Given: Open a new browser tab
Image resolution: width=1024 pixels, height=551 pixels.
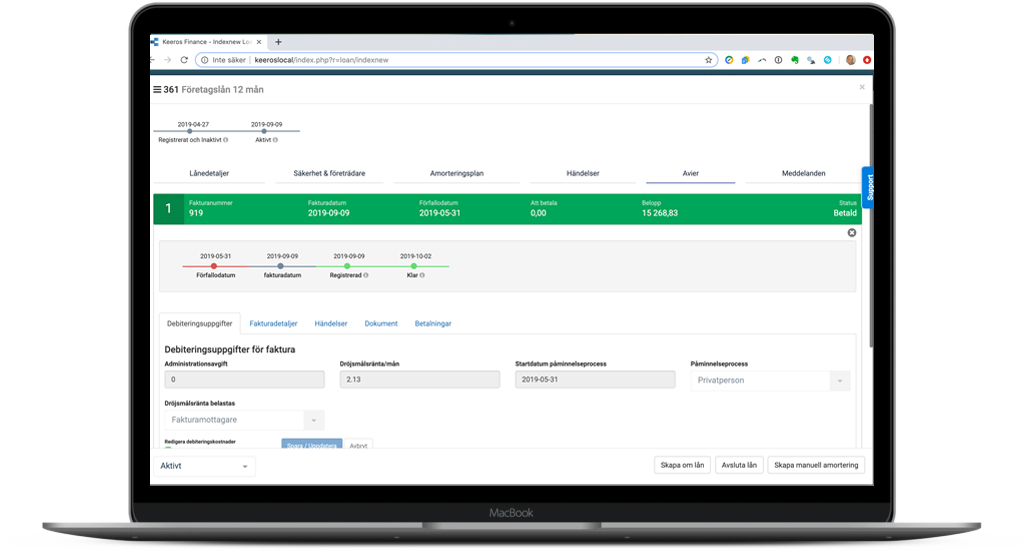Looking at the screenshot, I should click(x=278, y=42).
